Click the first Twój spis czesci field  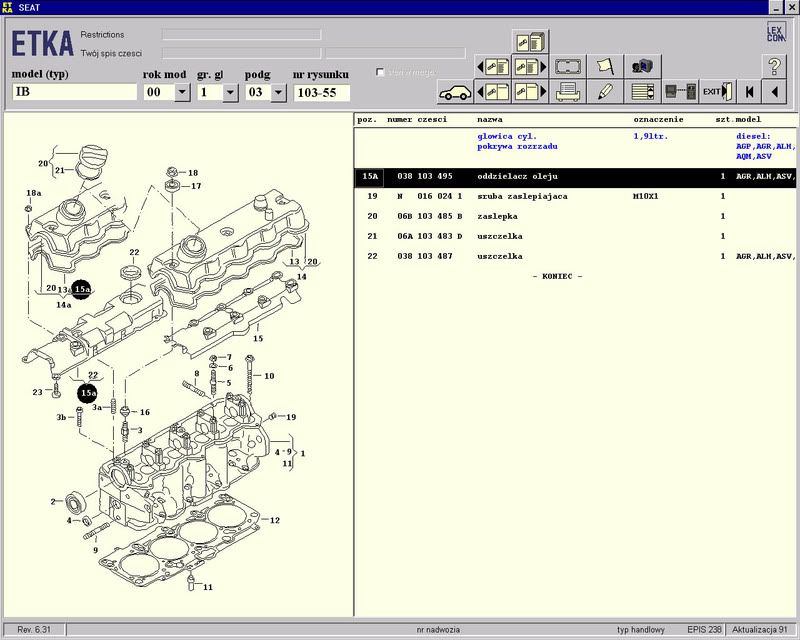coord(241,53)
